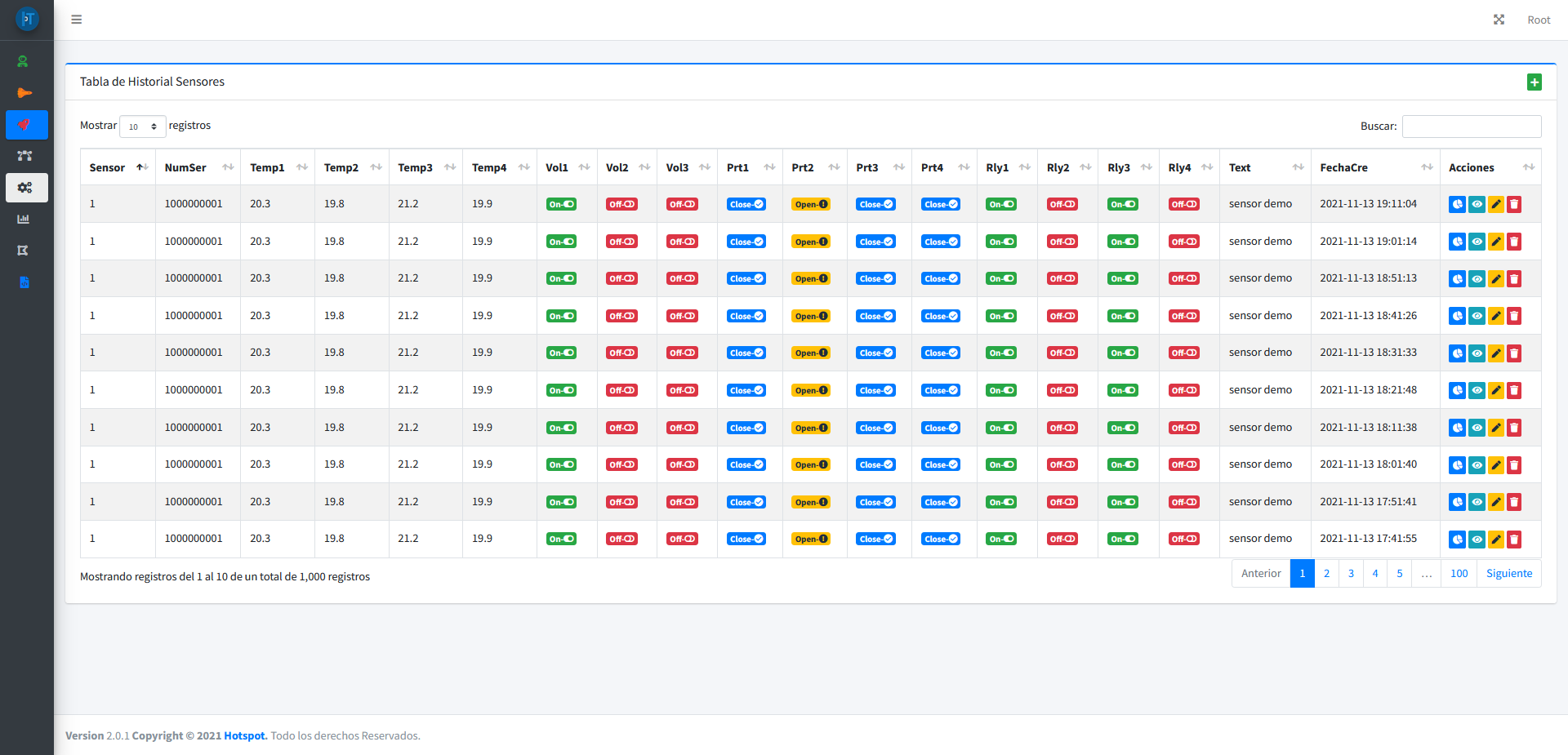Toggle the hamburger sidebar menu
The height and width of the screenshot is (755, 1568).
77,20
